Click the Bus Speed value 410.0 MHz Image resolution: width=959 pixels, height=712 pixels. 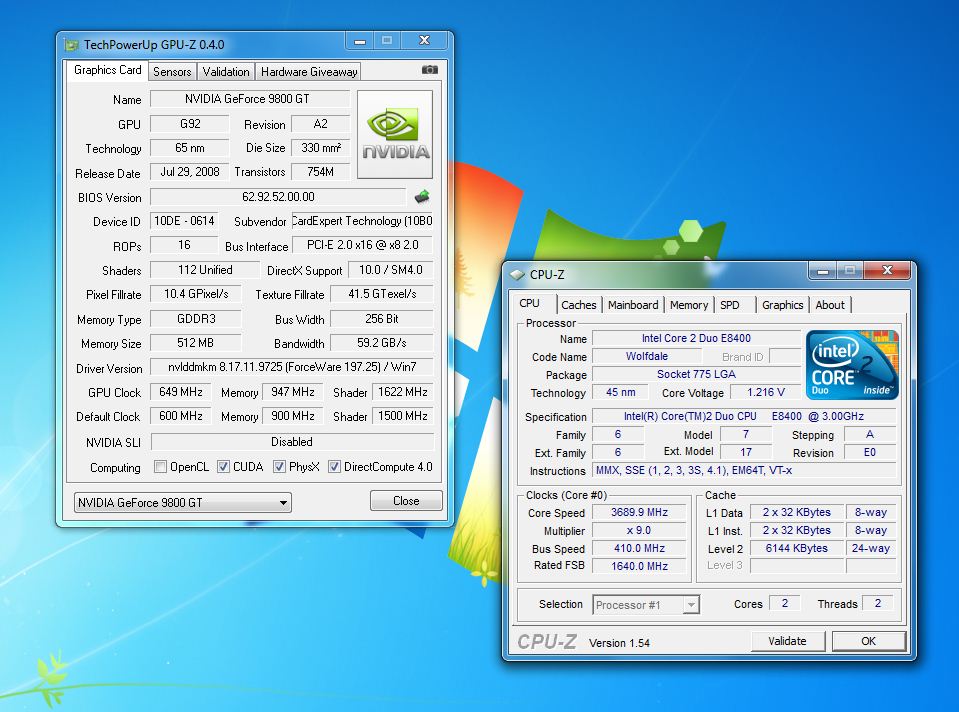[639, 549]
